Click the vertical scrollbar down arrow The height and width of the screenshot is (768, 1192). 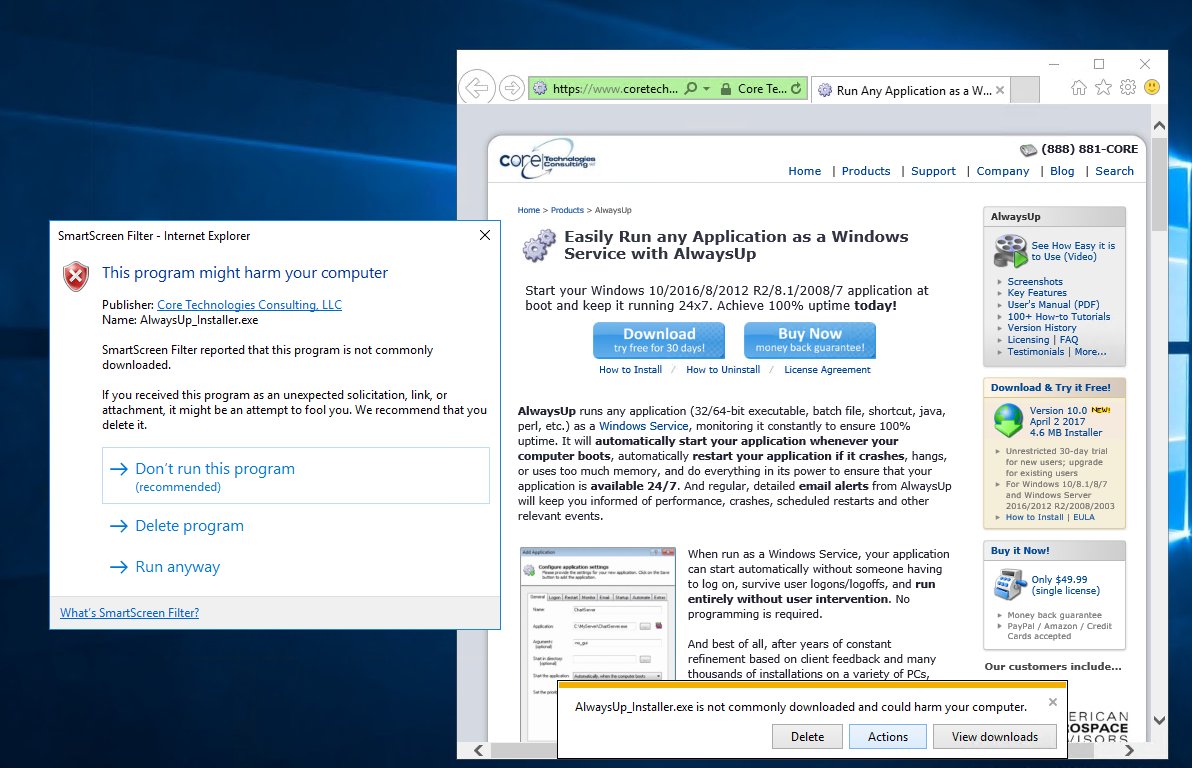tap(1159, 720)
